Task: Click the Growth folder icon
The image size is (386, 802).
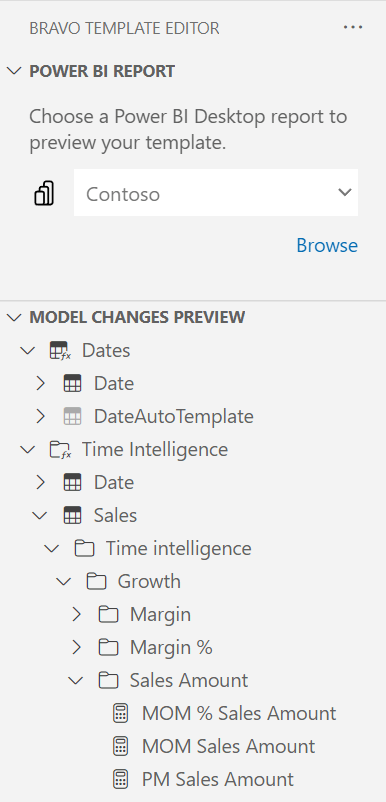Action: coord(96,582)
